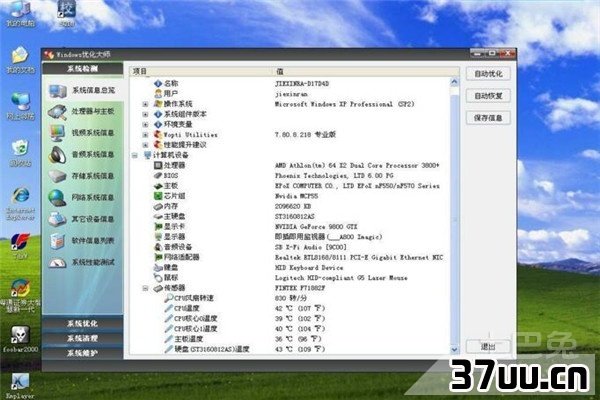Collapse the 传感器 tree node
This screenshot has height=400, width=600.
pyautogui.click(x=145, y=288)
